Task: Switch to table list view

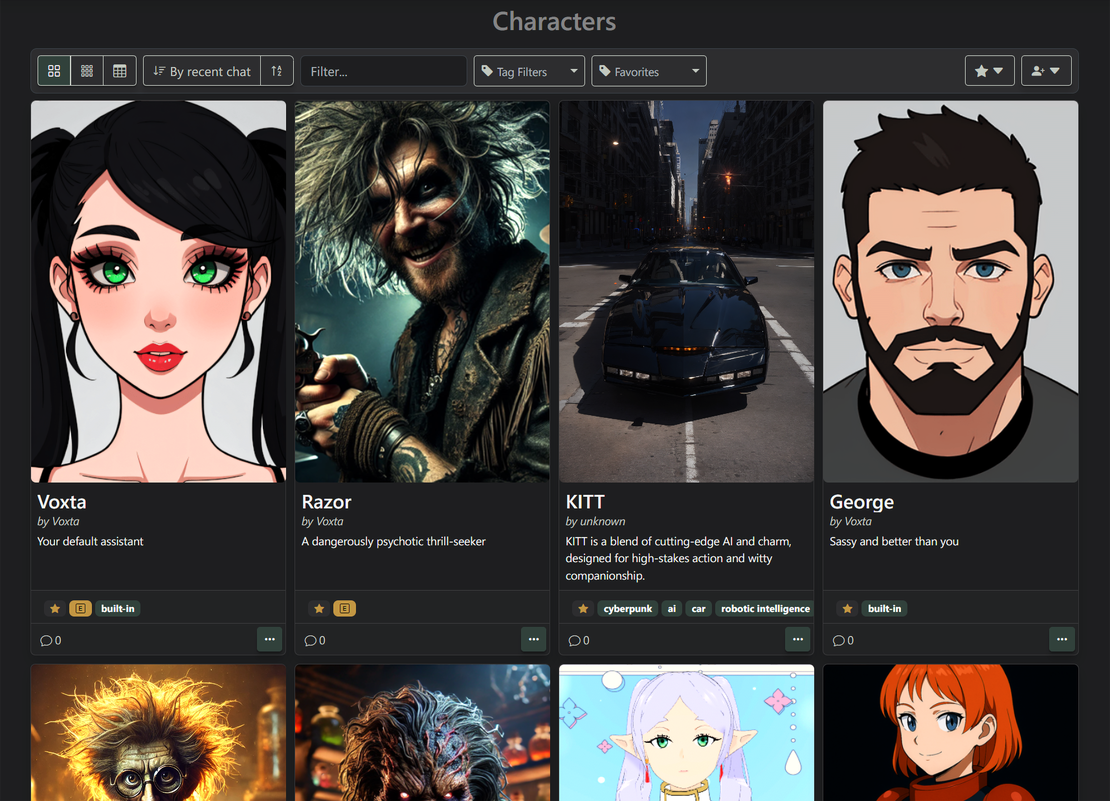Action: pyautogui.click(x=120, y=71)
